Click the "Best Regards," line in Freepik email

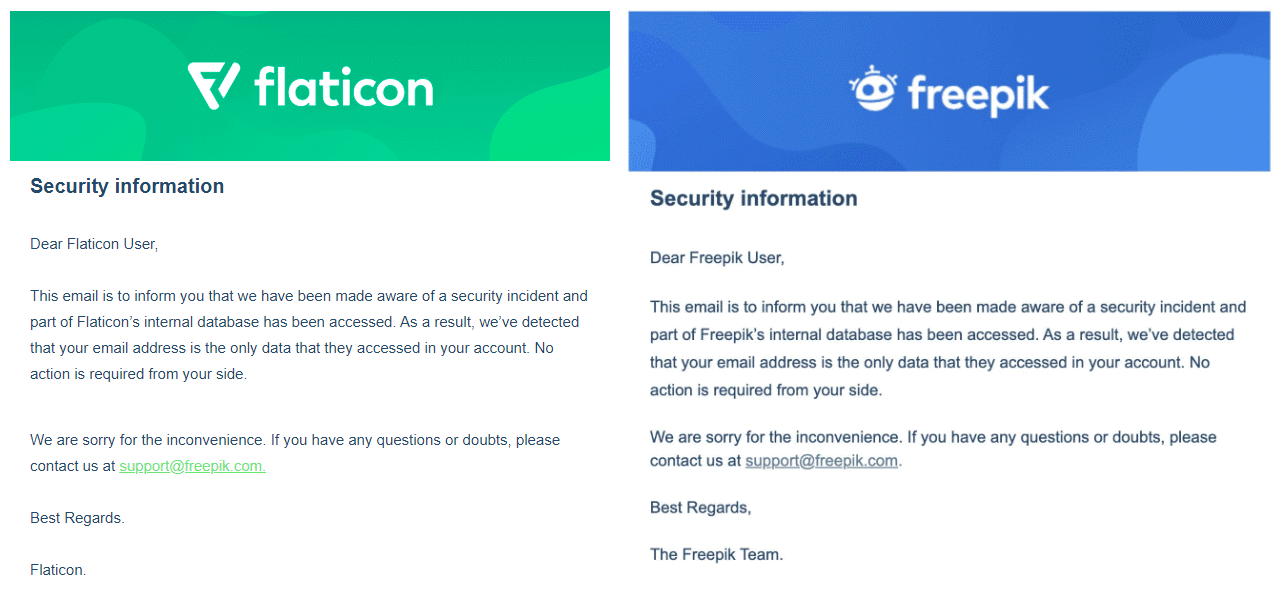[x=700, y=508]
